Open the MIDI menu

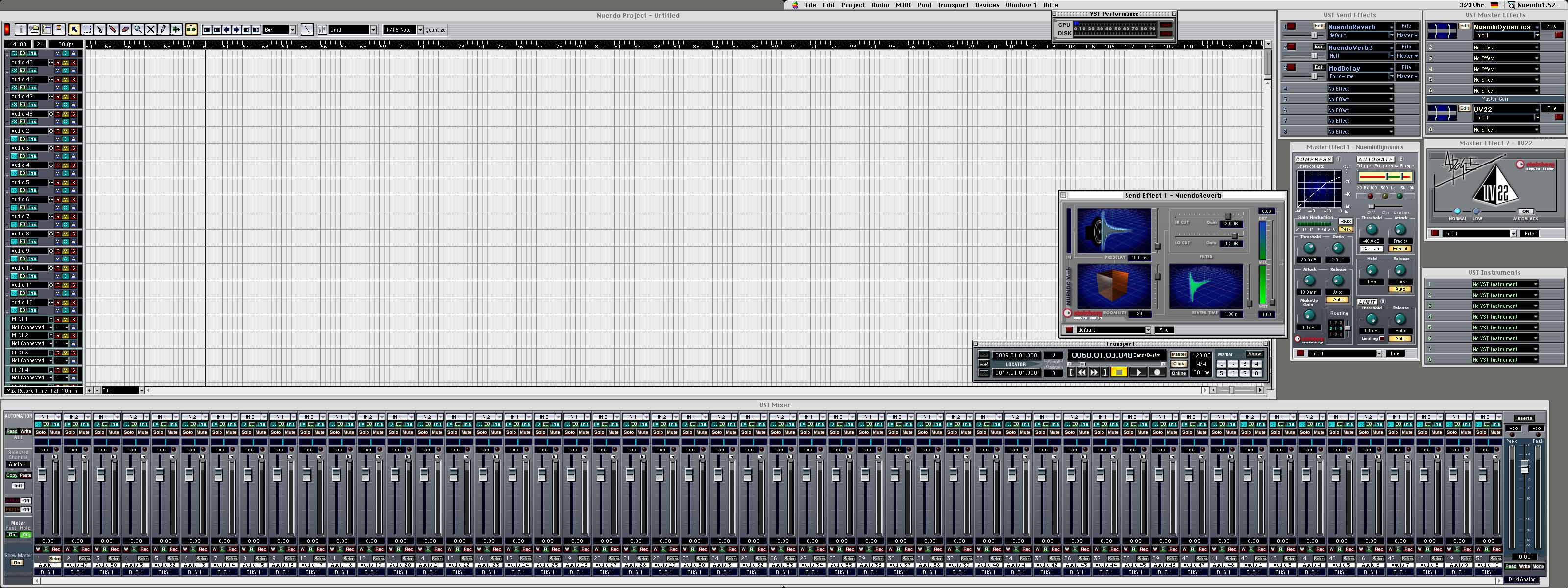point(903,5)
